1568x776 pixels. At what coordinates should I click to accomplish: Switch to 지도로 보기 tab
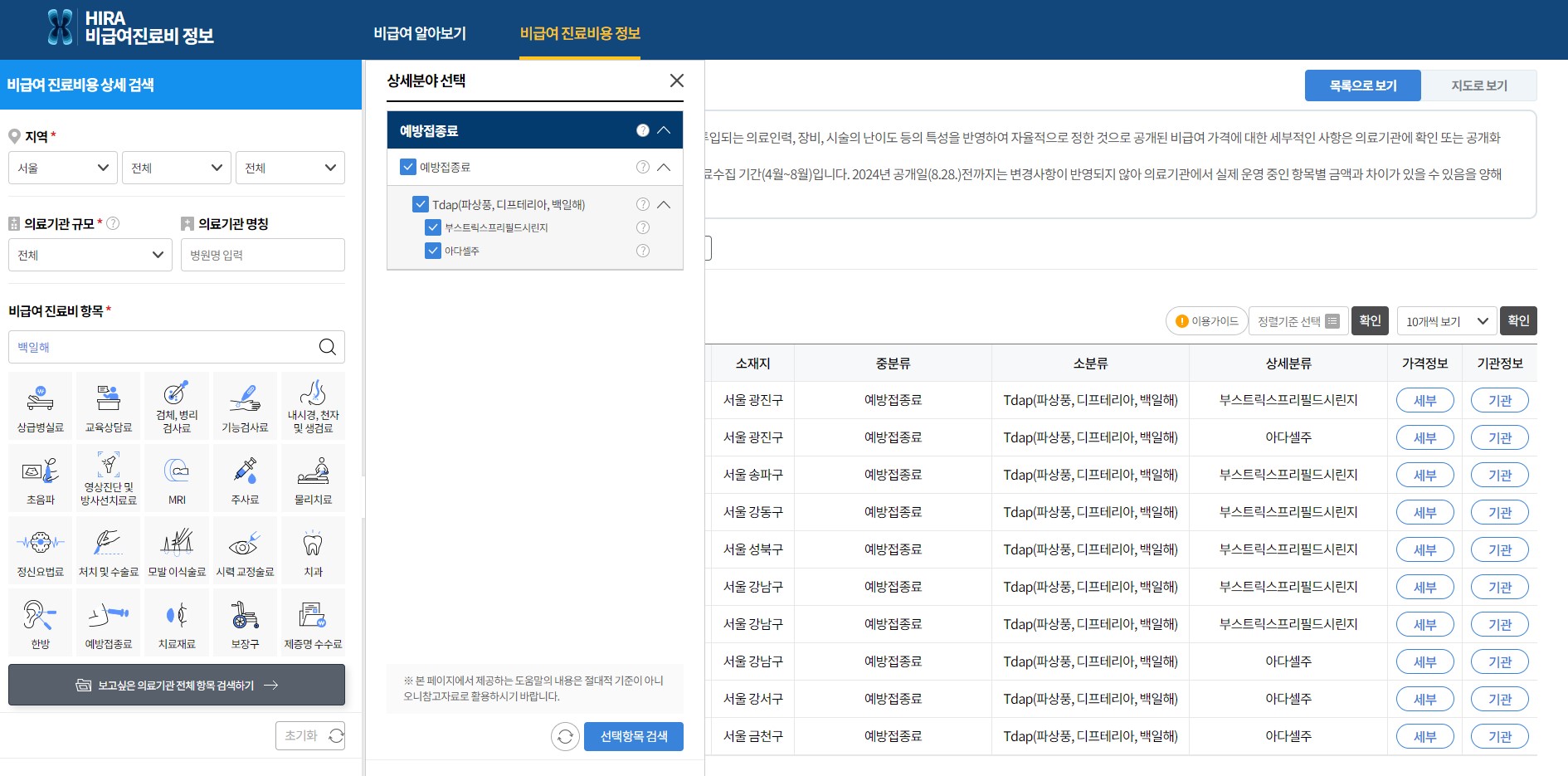(1479, 85)
